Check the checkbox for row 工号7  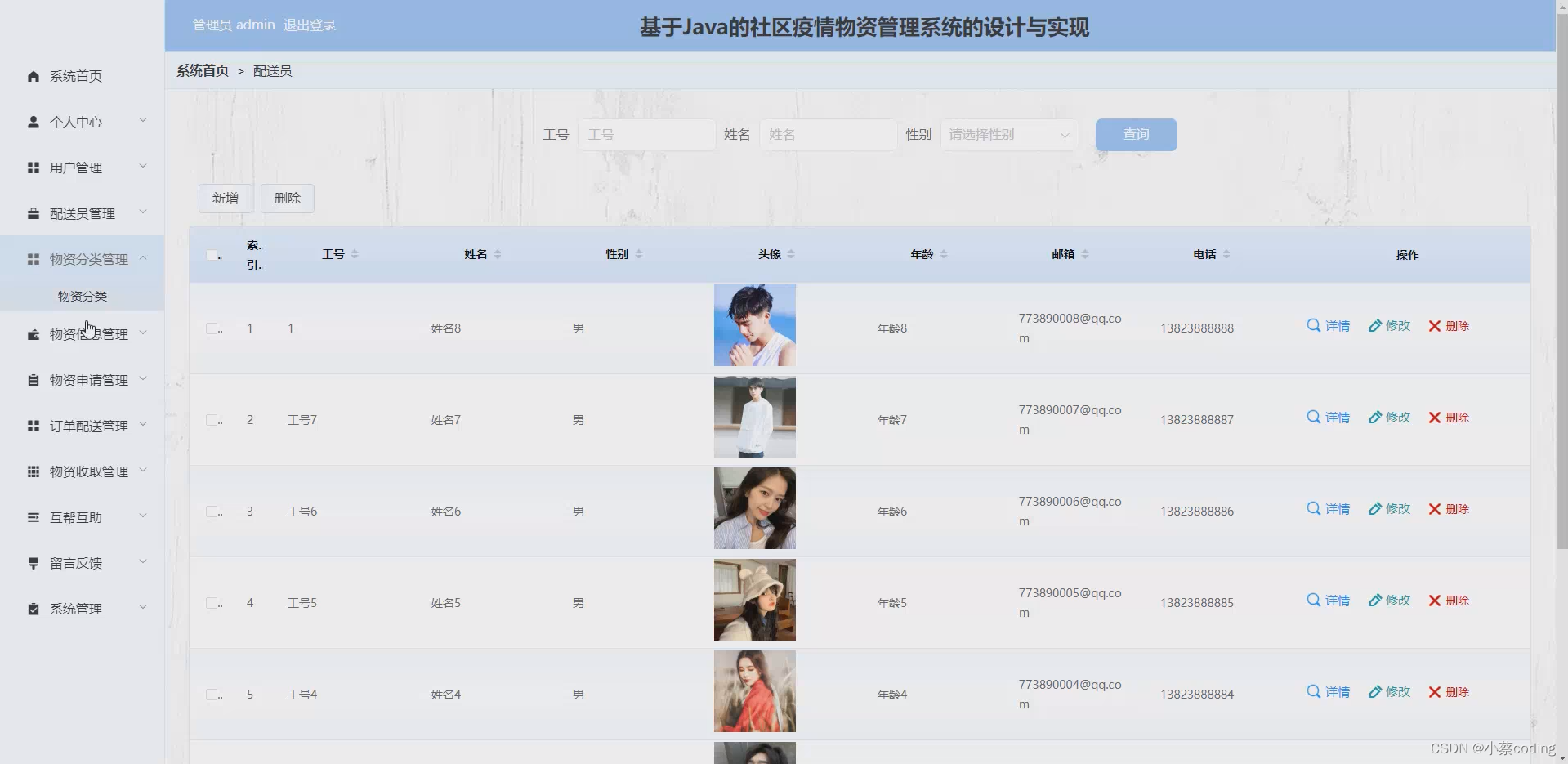(x=212, y=420)
